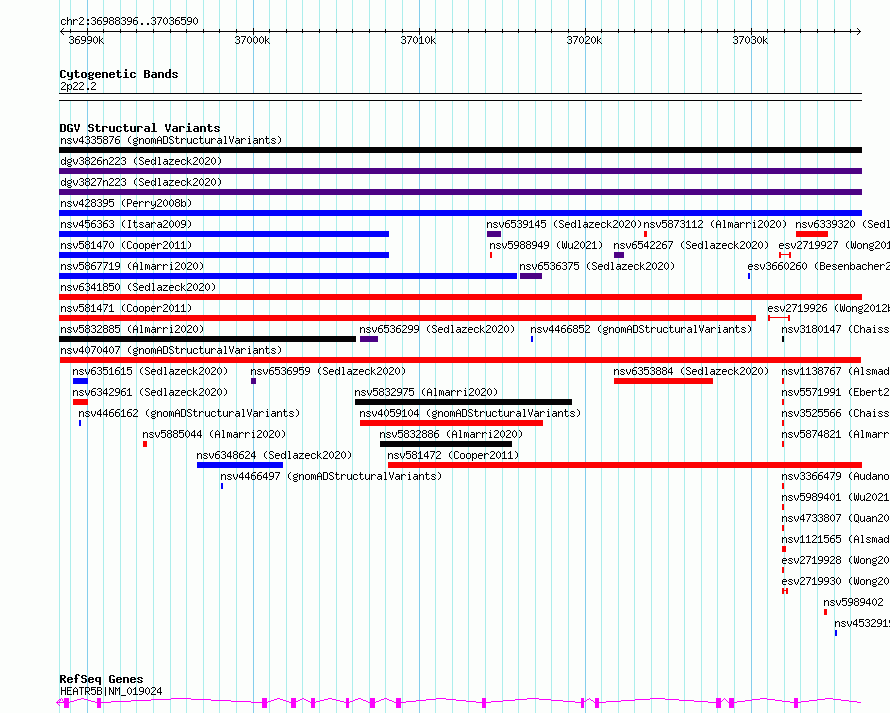The image size is (890, 713).
Task: Click the 37010k ruler position marker
Action: click(418, 40)
